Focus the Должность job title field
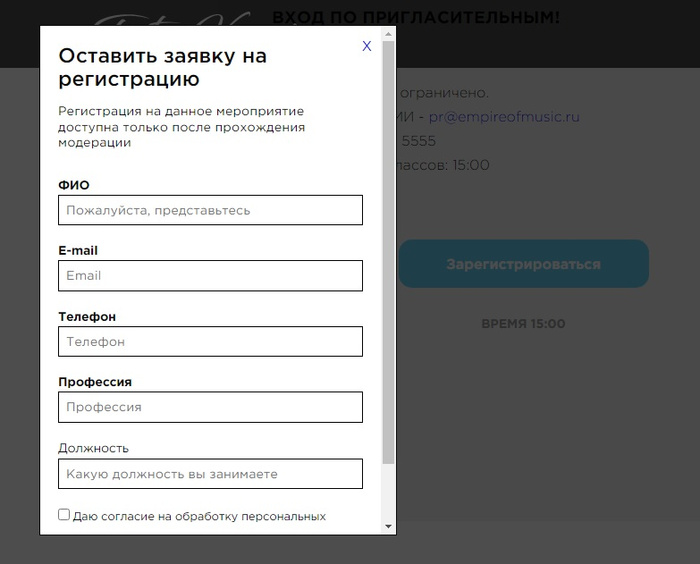 (x=210, y=473)
